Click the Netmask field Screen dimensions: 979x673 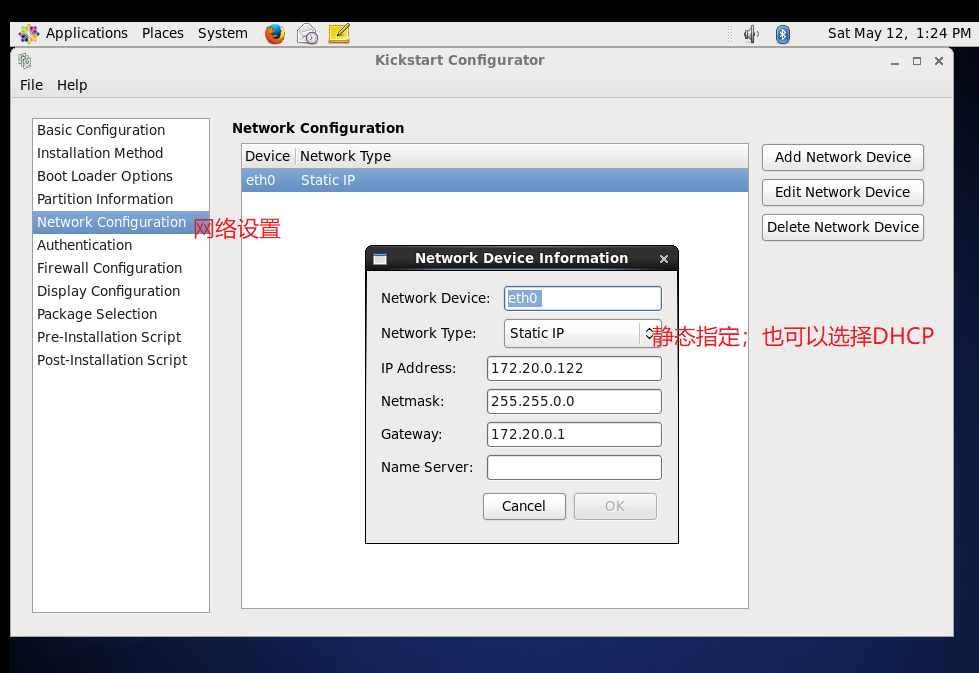coord(574,401)
